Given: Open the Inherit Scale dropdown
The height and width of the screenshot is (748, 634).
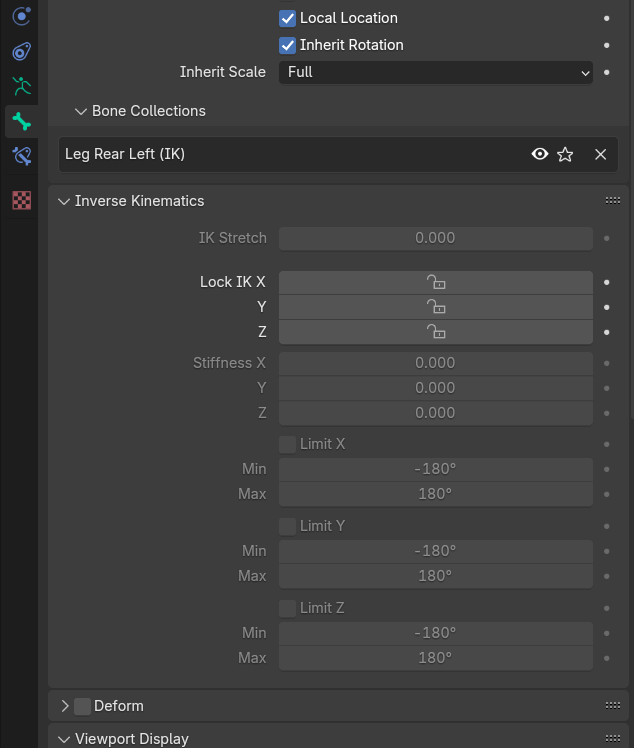Looking at the screenshot, I should click(435, 72).
